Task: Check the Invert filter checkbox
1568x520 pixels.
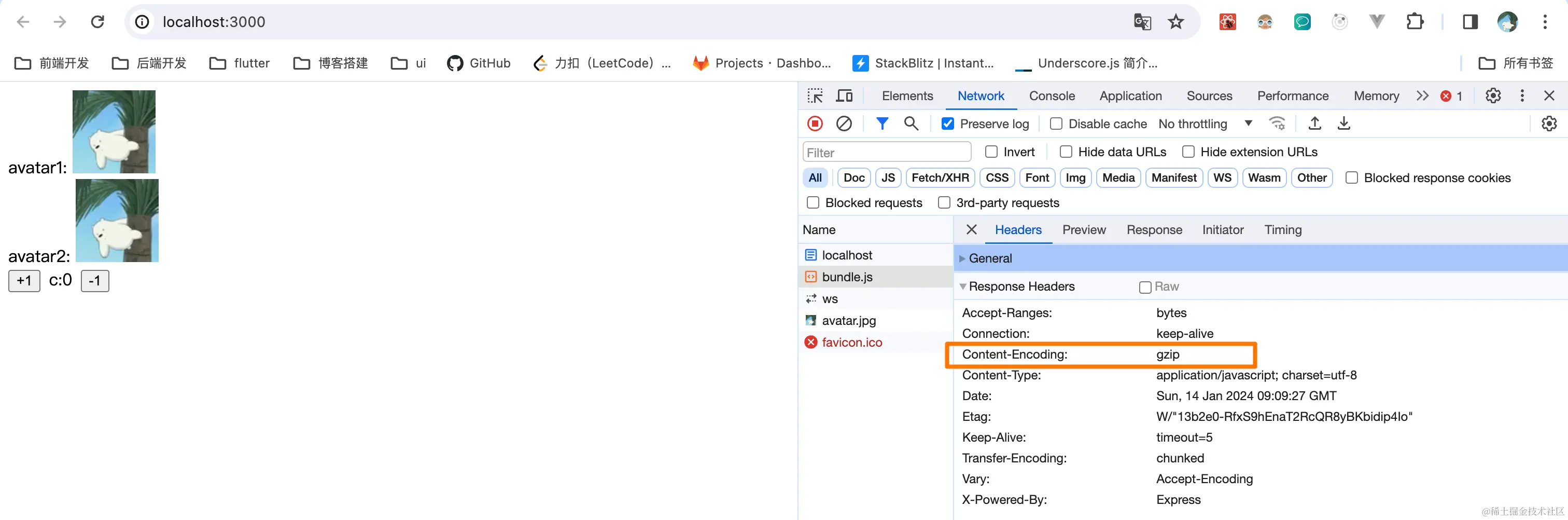Action: 991,152
